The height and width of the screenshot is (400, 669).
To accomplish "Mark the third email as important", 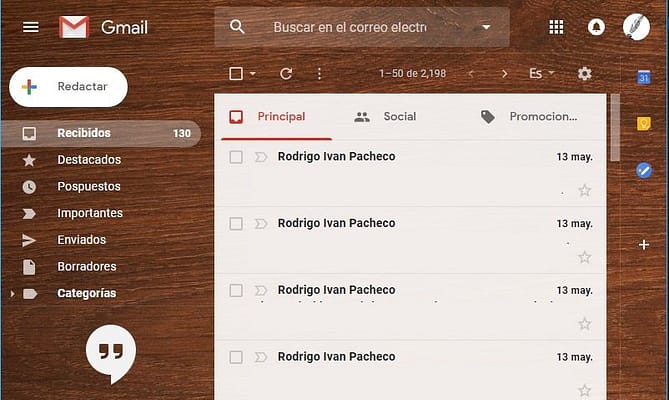I will point(261,290).
